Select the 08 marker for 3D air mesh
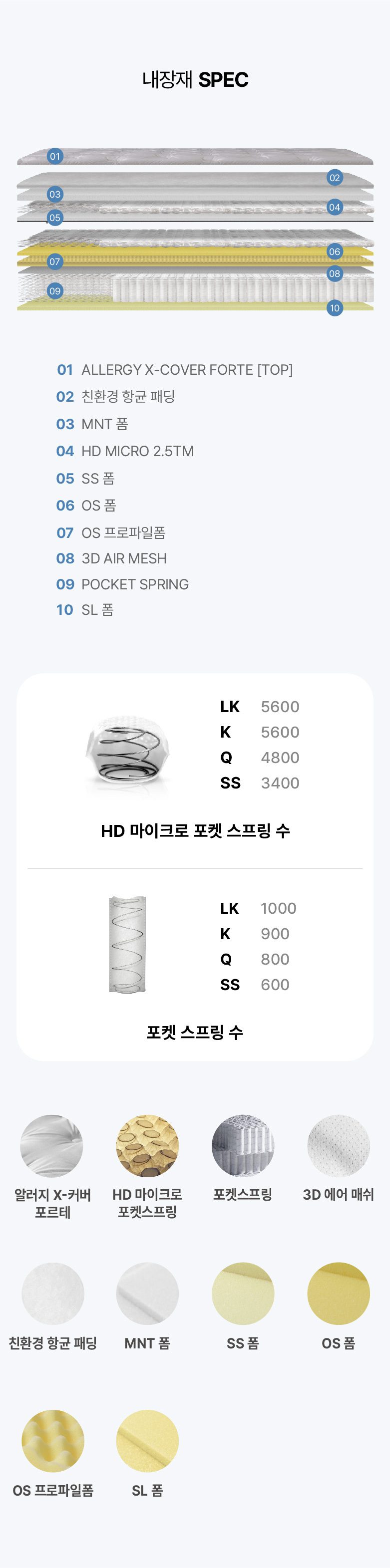Viewport: 390px width, 1568px height. pyautogui.click(x=335, y=273)
